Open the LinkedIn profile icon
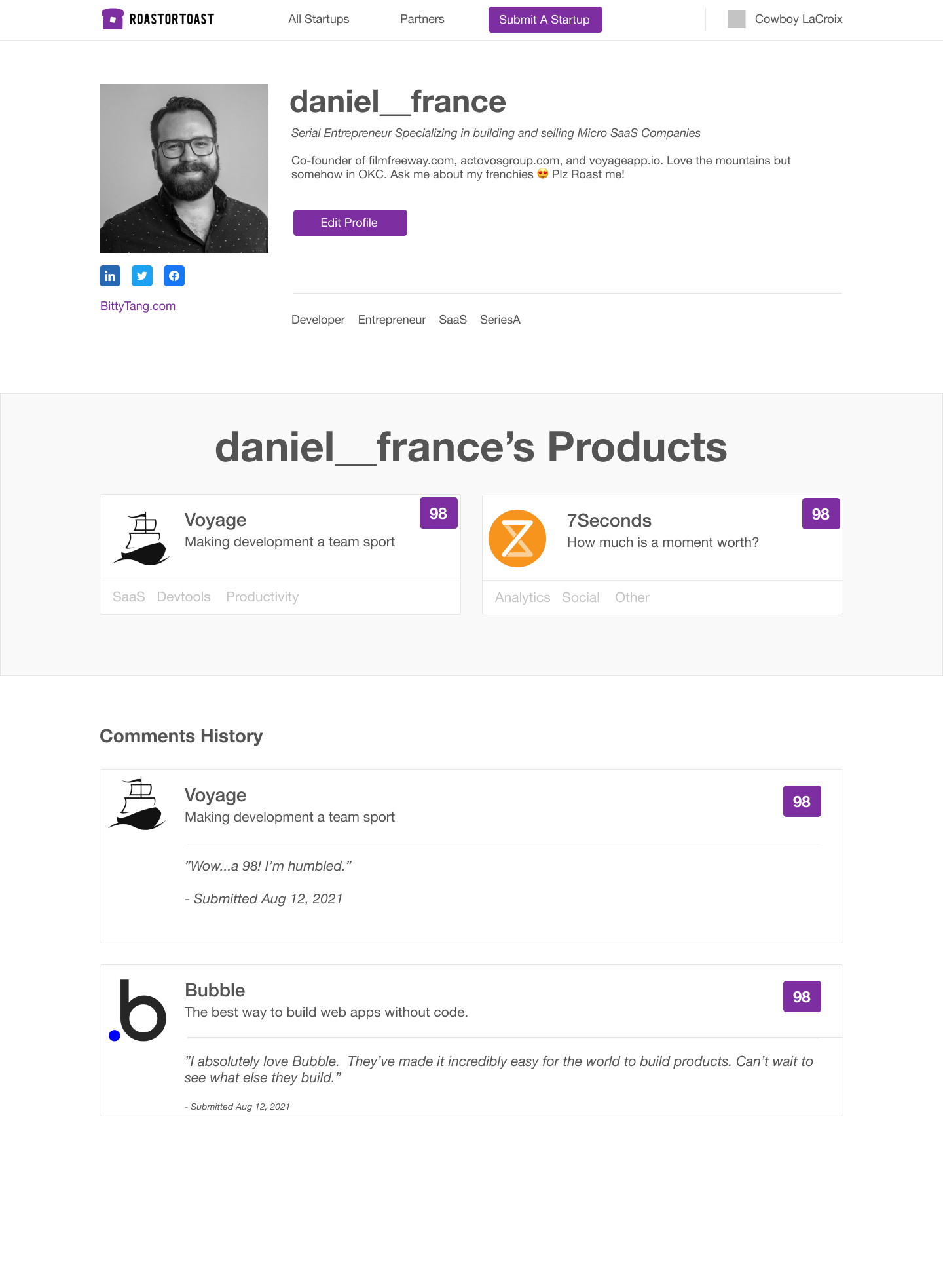This screenshot has width=943, height=1288. point(110,276)
